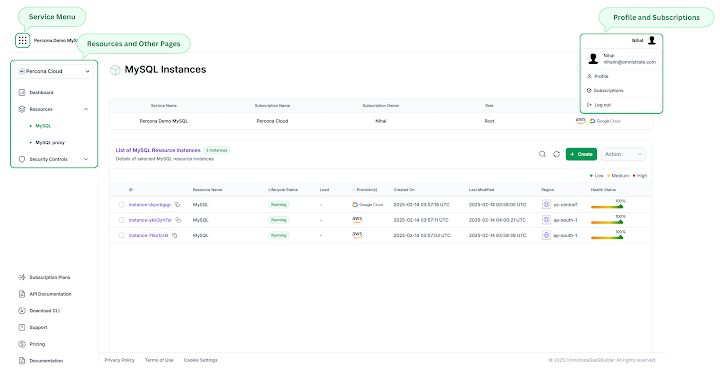This screenshot has width=720, height=376.
Task: Click the 'Last Modified' column header
Action: (481, 190)
